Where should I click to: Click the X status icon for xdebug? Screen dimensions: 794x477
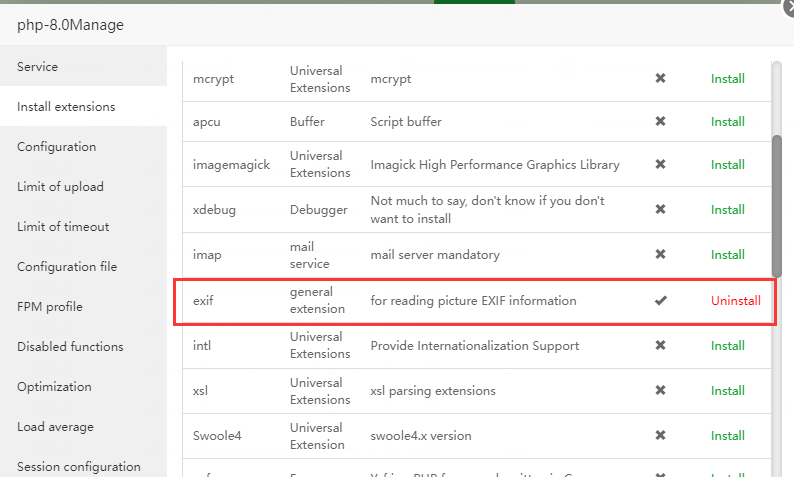660,209
